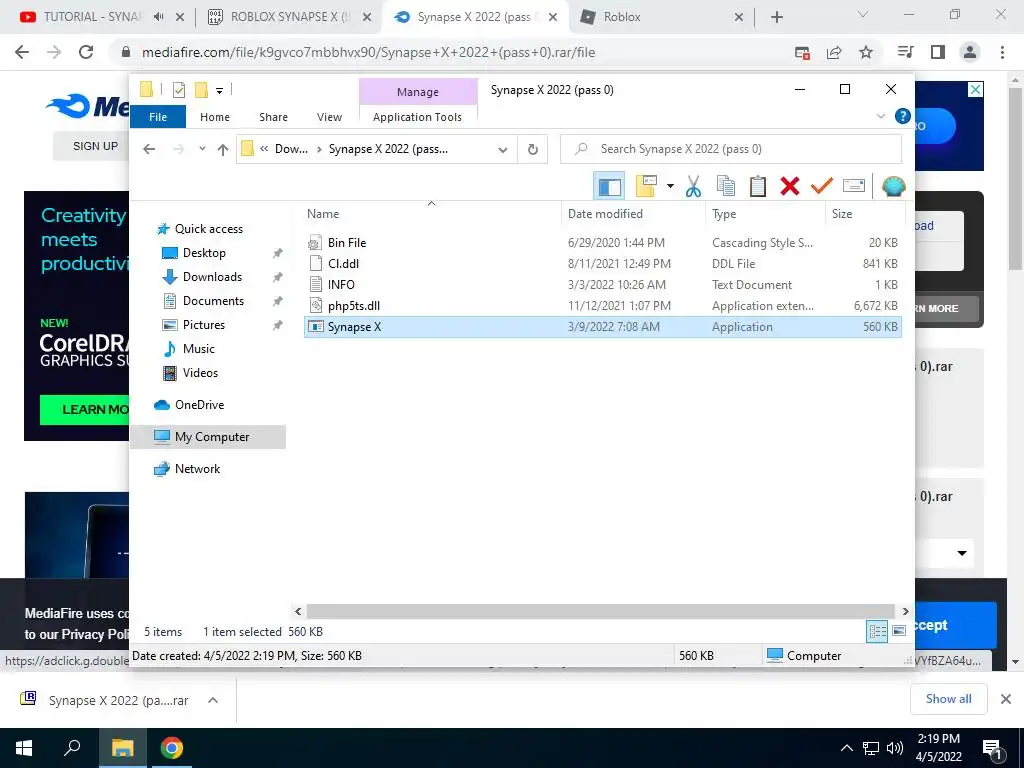Viewport: 1024px width, 768px height.
Task: Select the INFO text document
Action: tap(603, 285)
